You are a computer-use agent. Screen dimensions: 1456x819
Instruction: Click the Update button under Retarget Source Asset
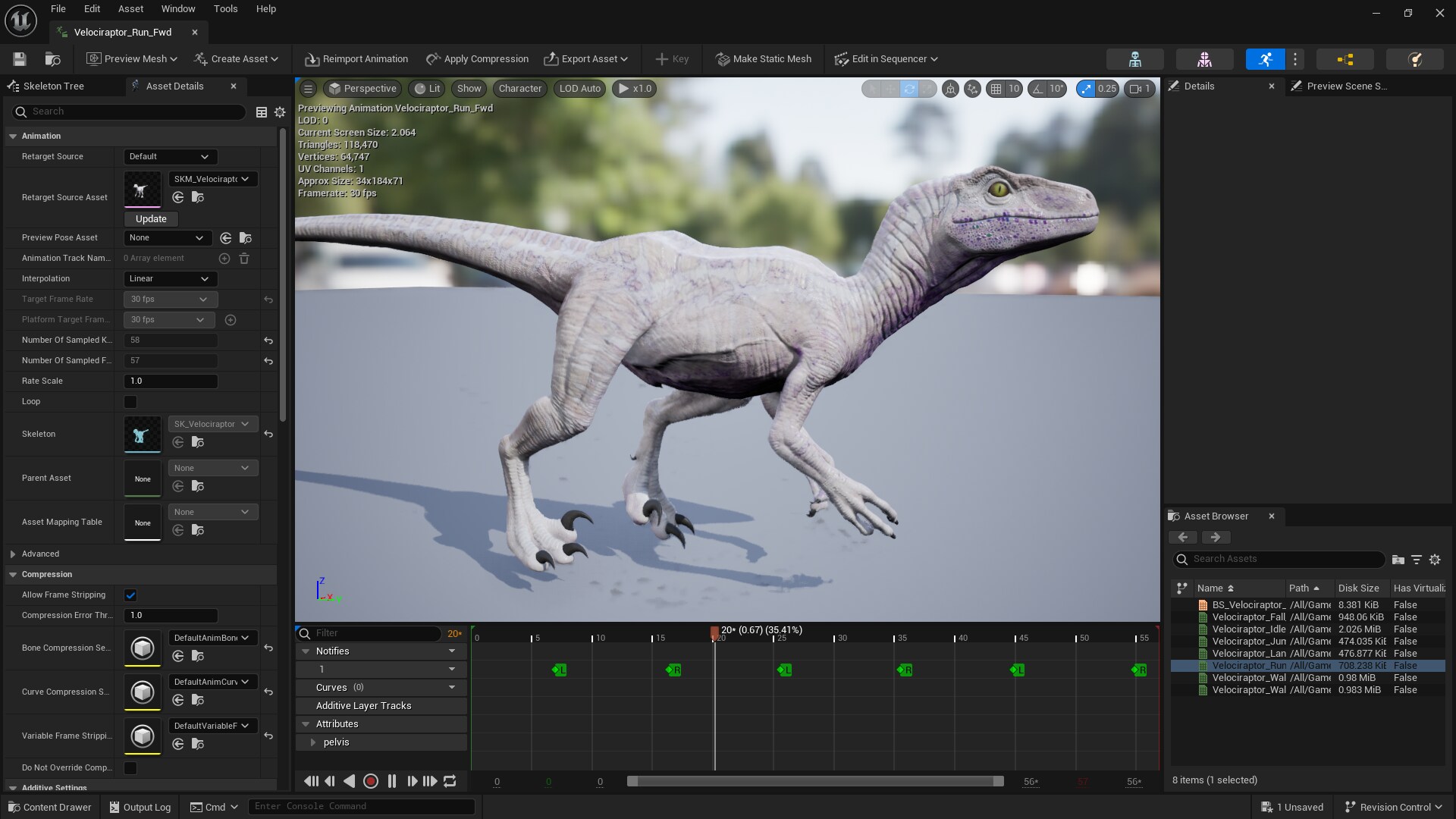point(150,218)
